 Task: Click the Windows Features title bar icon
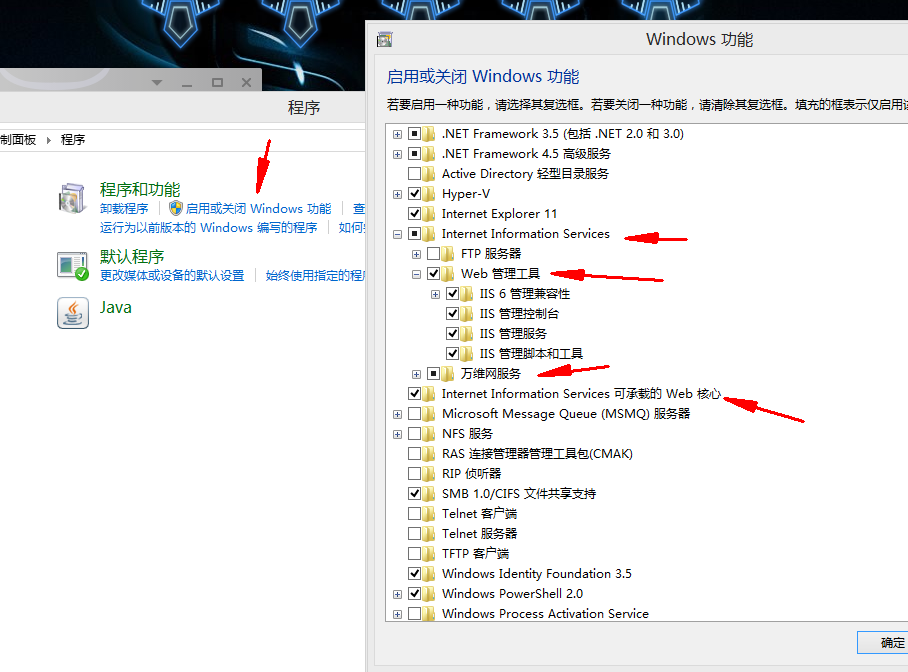click(385, 39)
